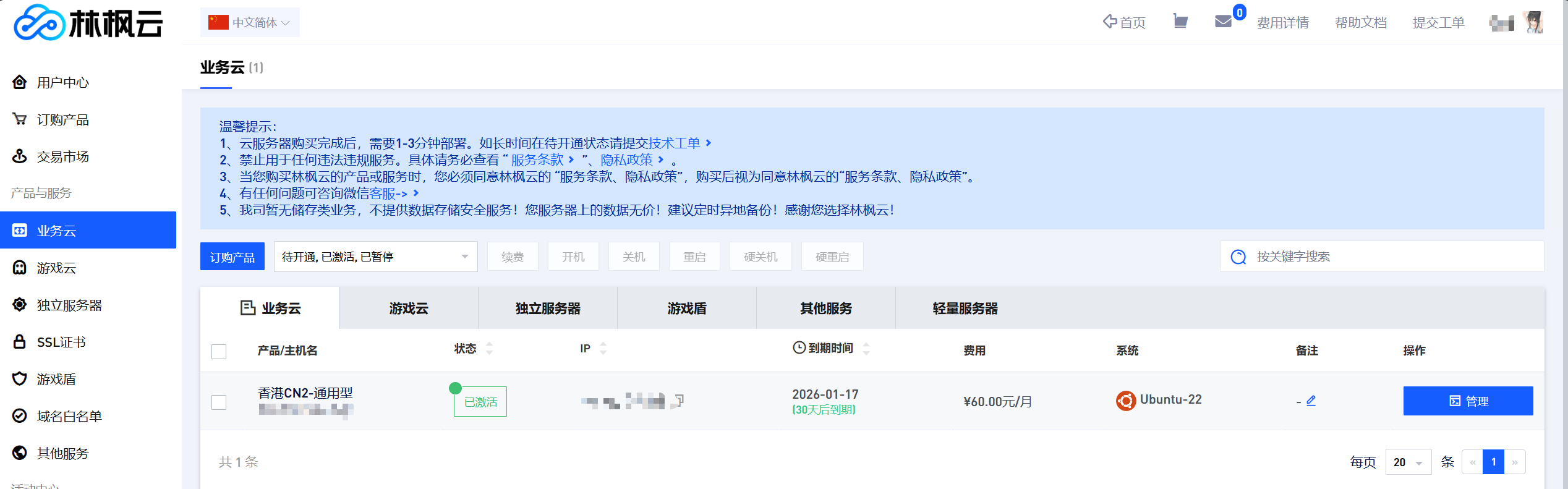
Task: Open the 技术工单 link in notice
Action: tap(674, 143)
